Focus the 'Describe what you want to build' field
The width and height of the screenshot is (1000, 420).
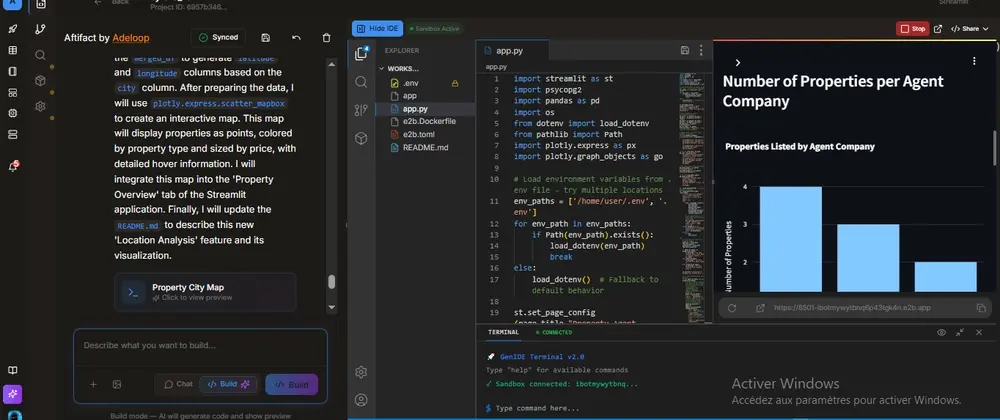[x=200, y=346]
